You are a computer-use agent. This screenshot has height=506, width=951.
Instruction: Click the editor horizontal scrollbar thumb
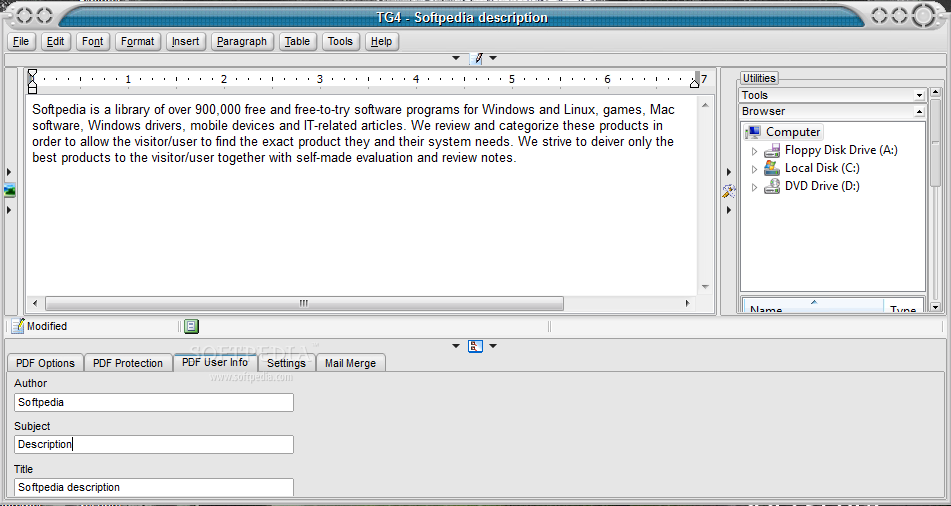[304, 303]
